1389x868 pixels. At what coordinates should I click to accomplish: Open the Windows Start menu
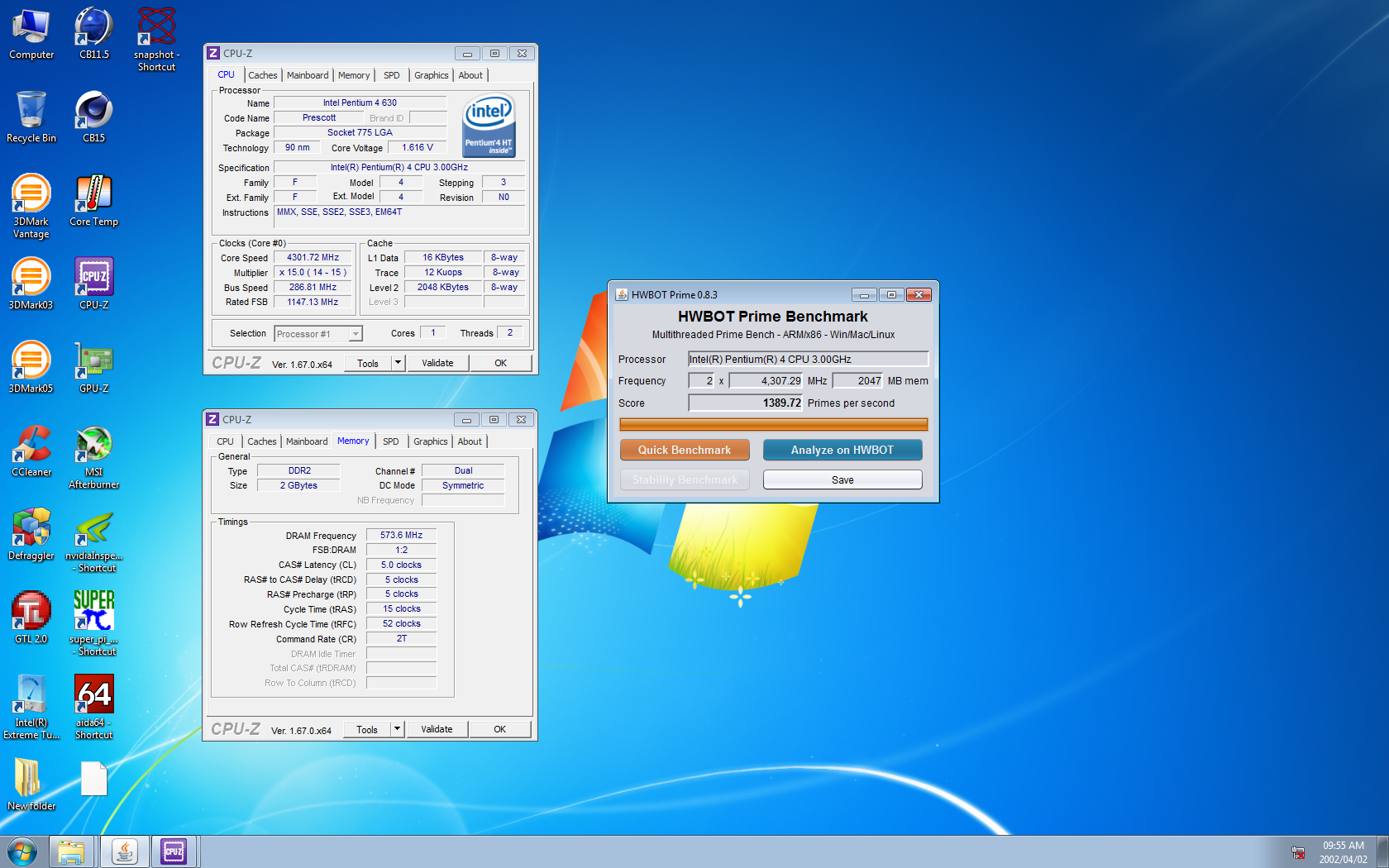[x=22, y=851]
